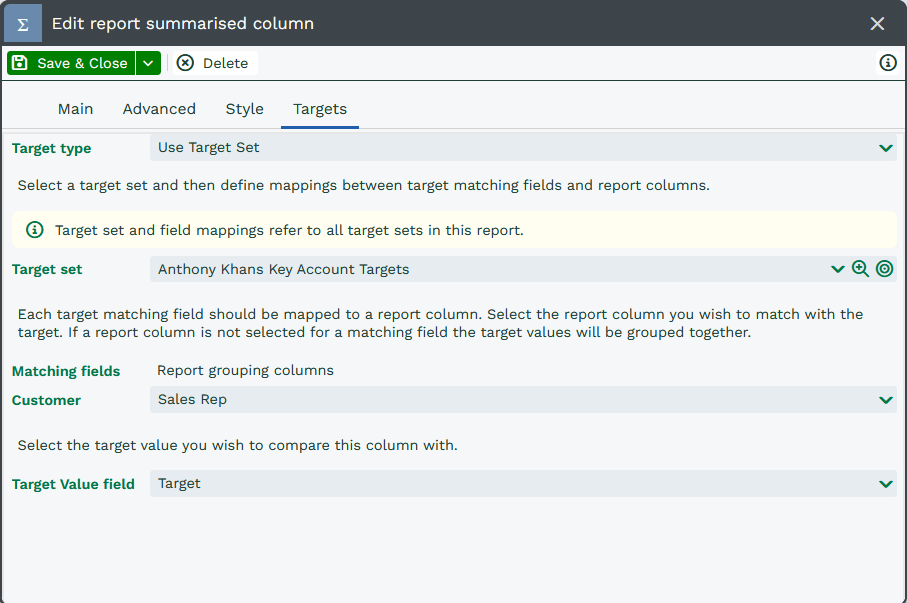Click the bullseye target icon beside Target set

[x=884, y=269]
